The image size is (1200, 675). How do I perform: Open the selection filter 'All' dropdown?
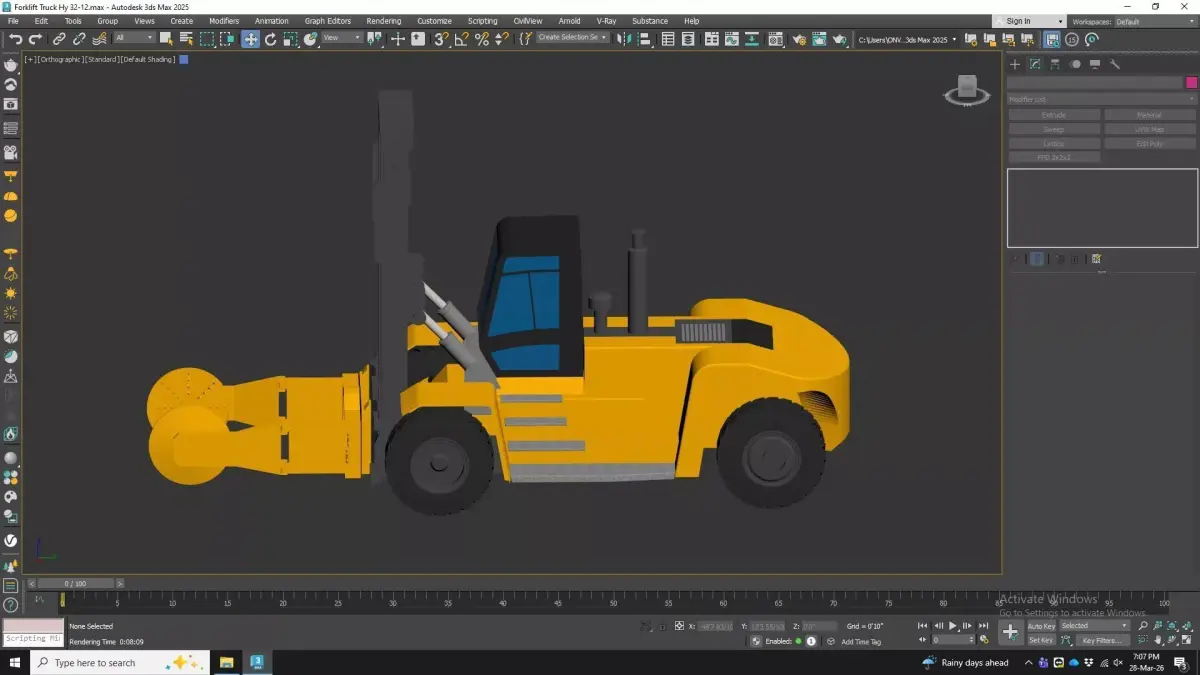(x=134, y=38)
